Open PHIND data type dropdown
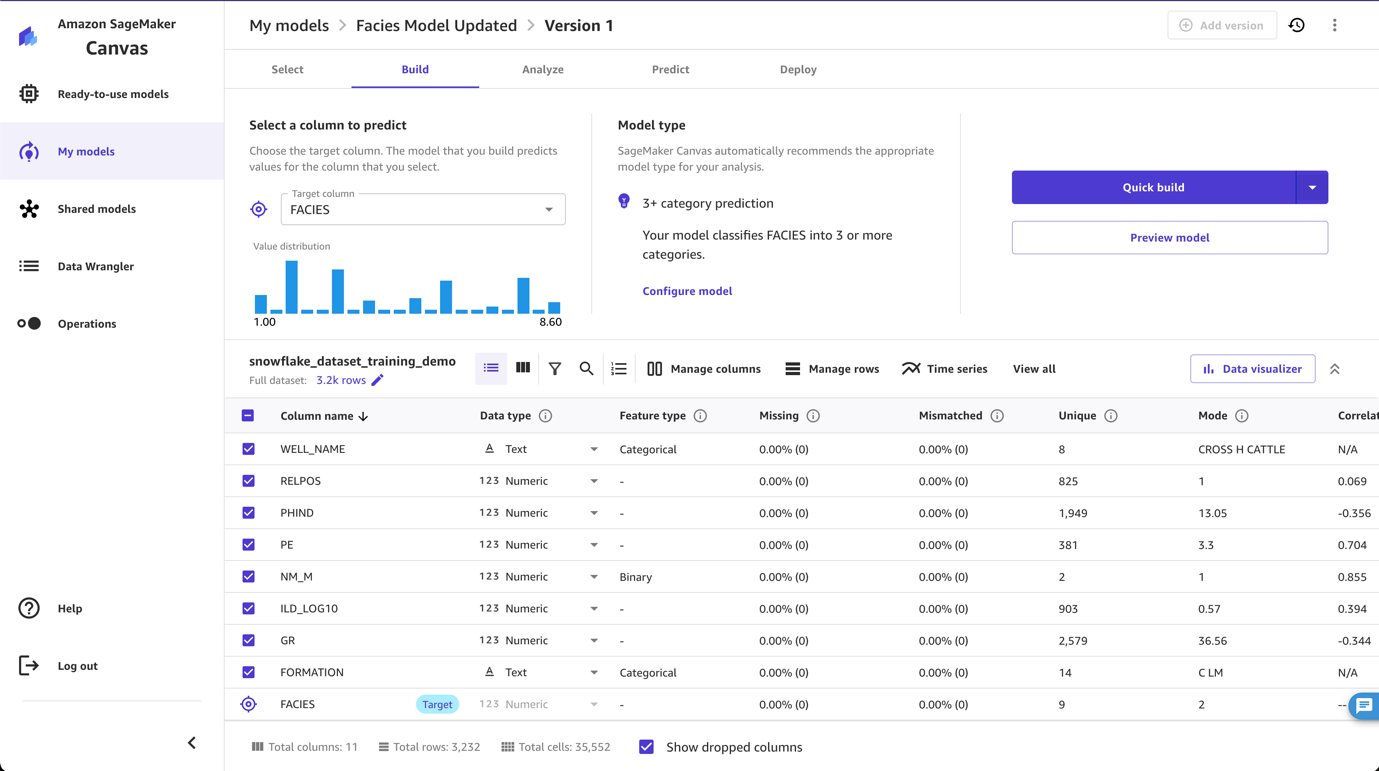The width and height of the screenshot is (1379, 771). click(x=594, y=513)
